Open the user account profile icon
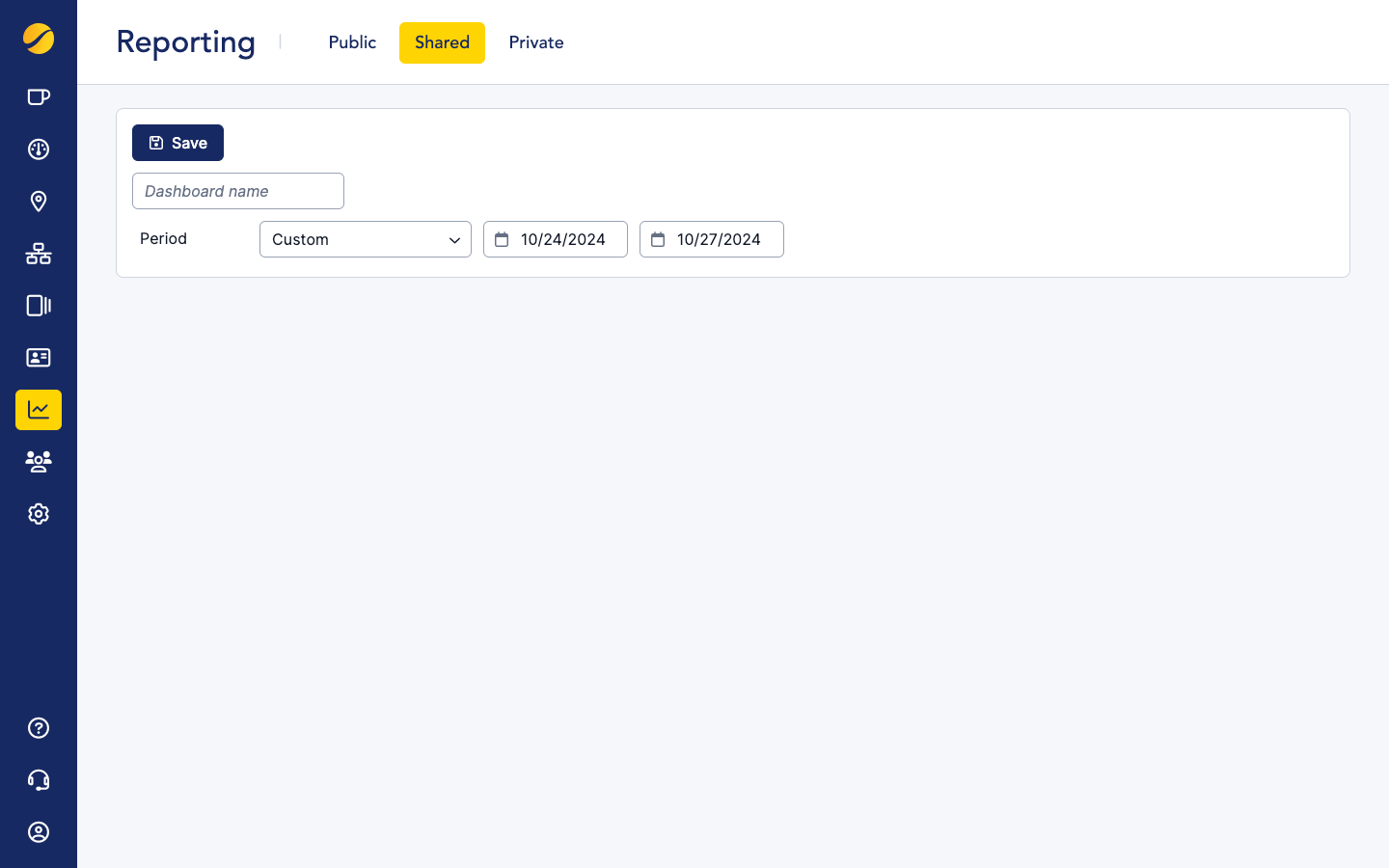Image resolution: width=1389 pixels, height=868 pixels. (x=39, y=832)
